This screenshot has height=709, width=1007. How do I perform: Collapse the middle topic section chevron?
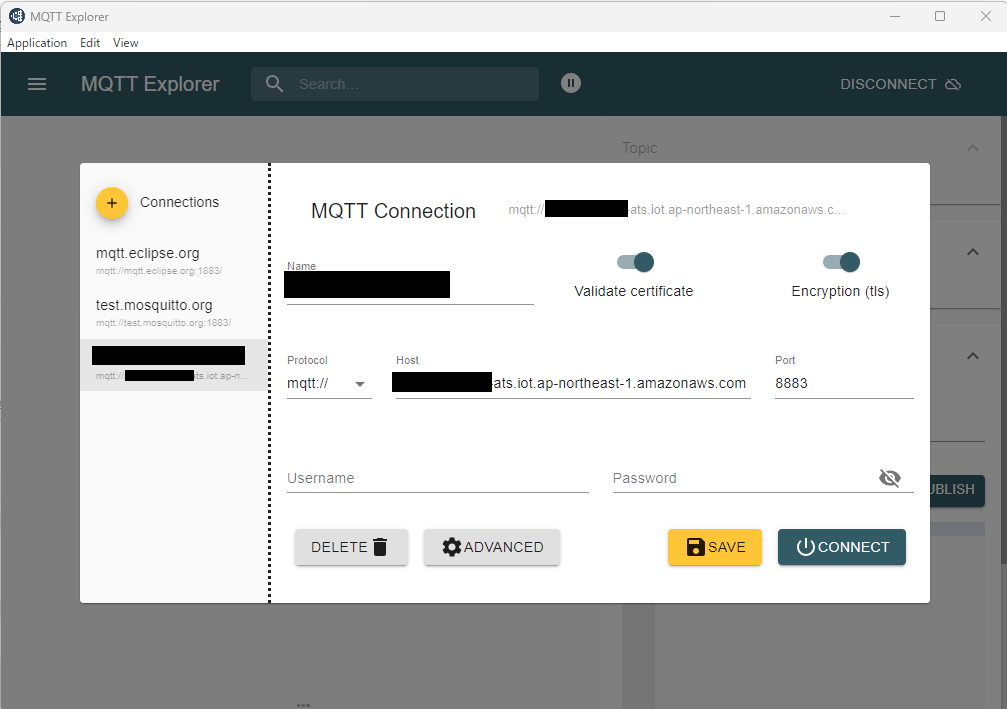[x=972, y=254]
